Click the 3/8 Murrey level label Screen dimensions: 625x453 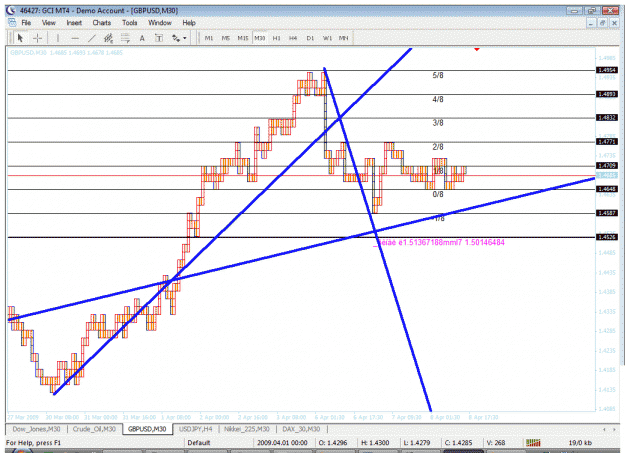pos(438,123)
